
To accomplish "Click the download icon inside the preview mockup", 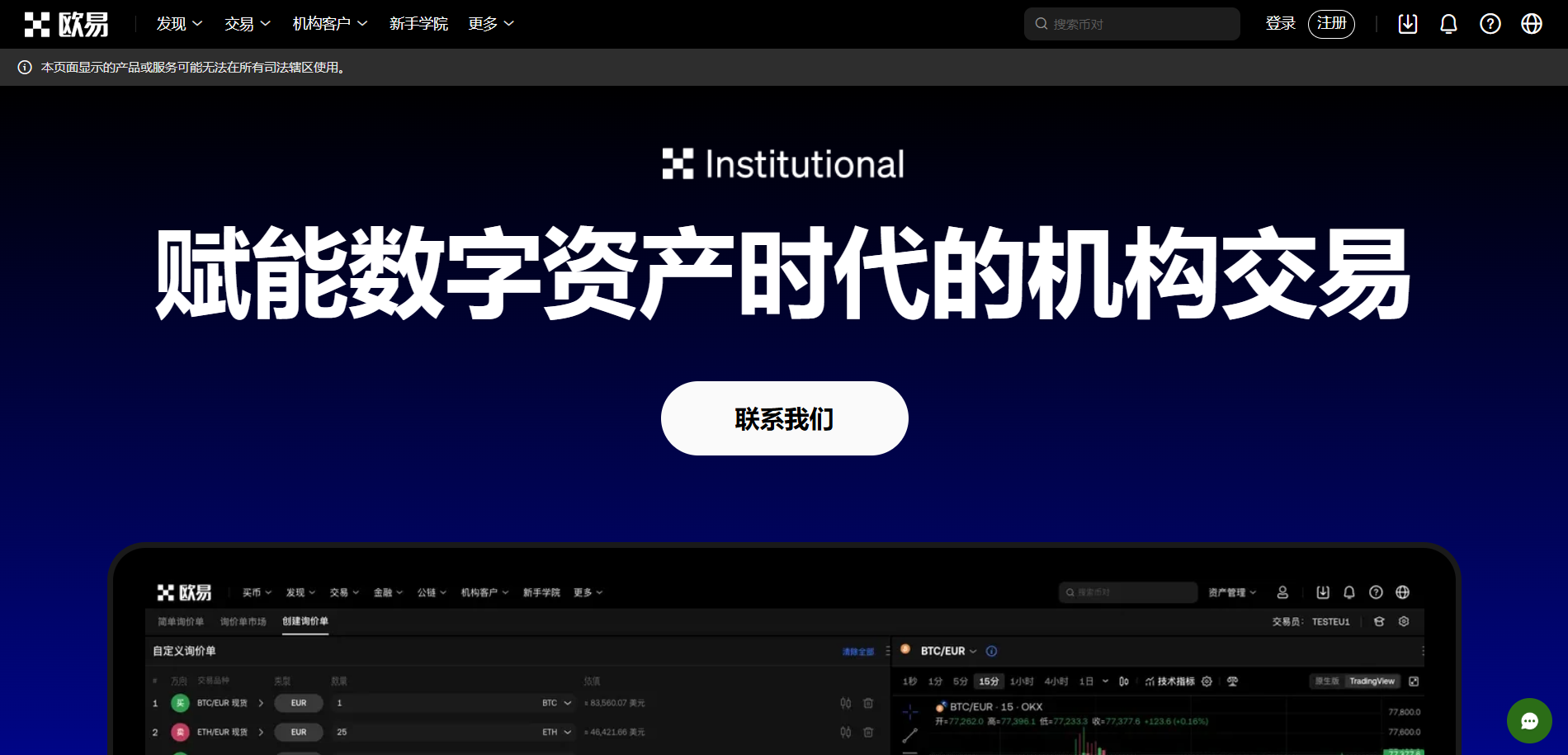I will click(1323, 592).
